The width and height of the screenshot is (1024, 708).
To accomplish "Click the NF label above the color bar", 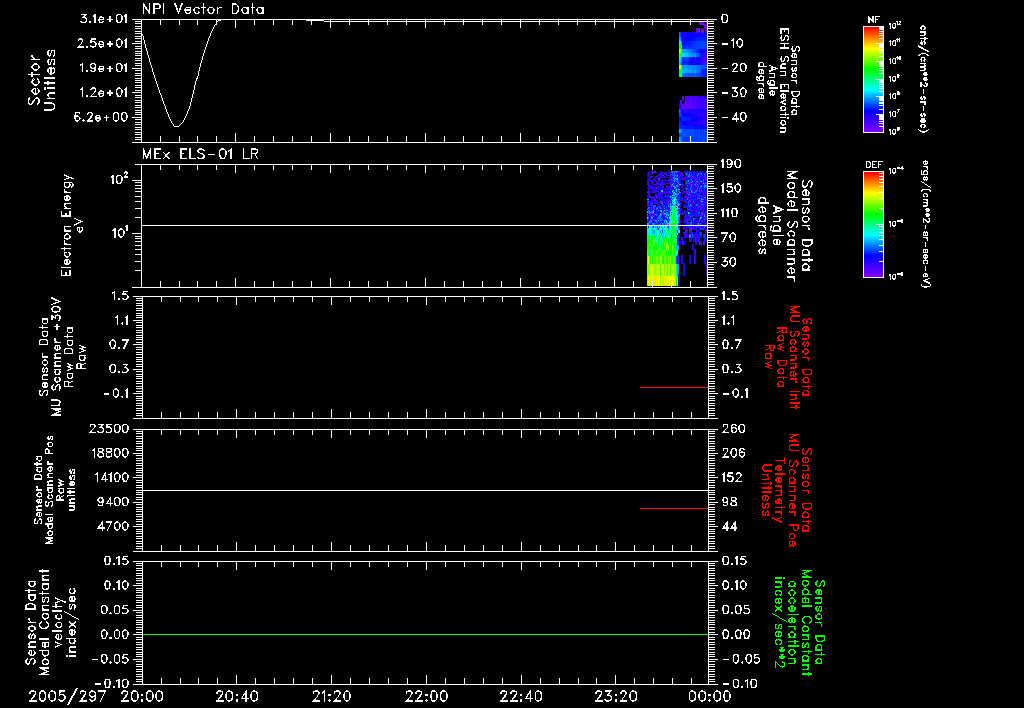I will (873, 20).
